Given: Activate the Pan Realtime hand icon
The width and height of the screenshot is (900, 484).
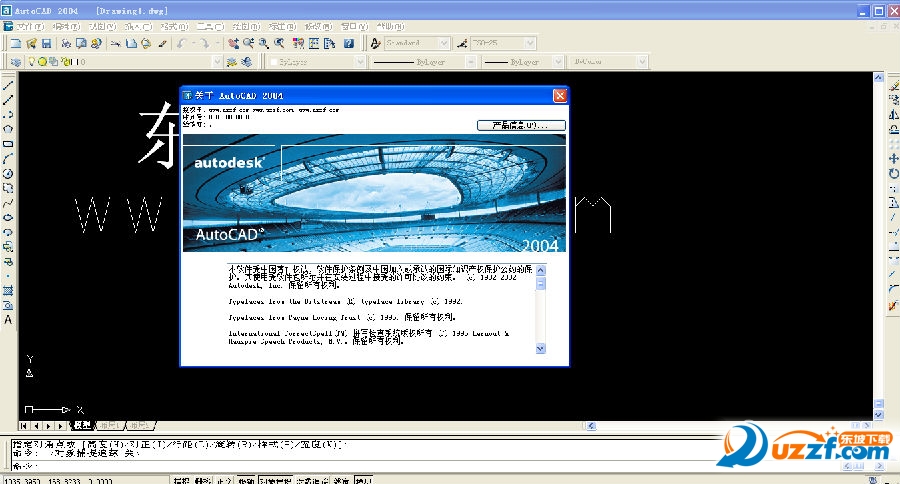Looking at the screenshot, I should (x=233, y=44).
